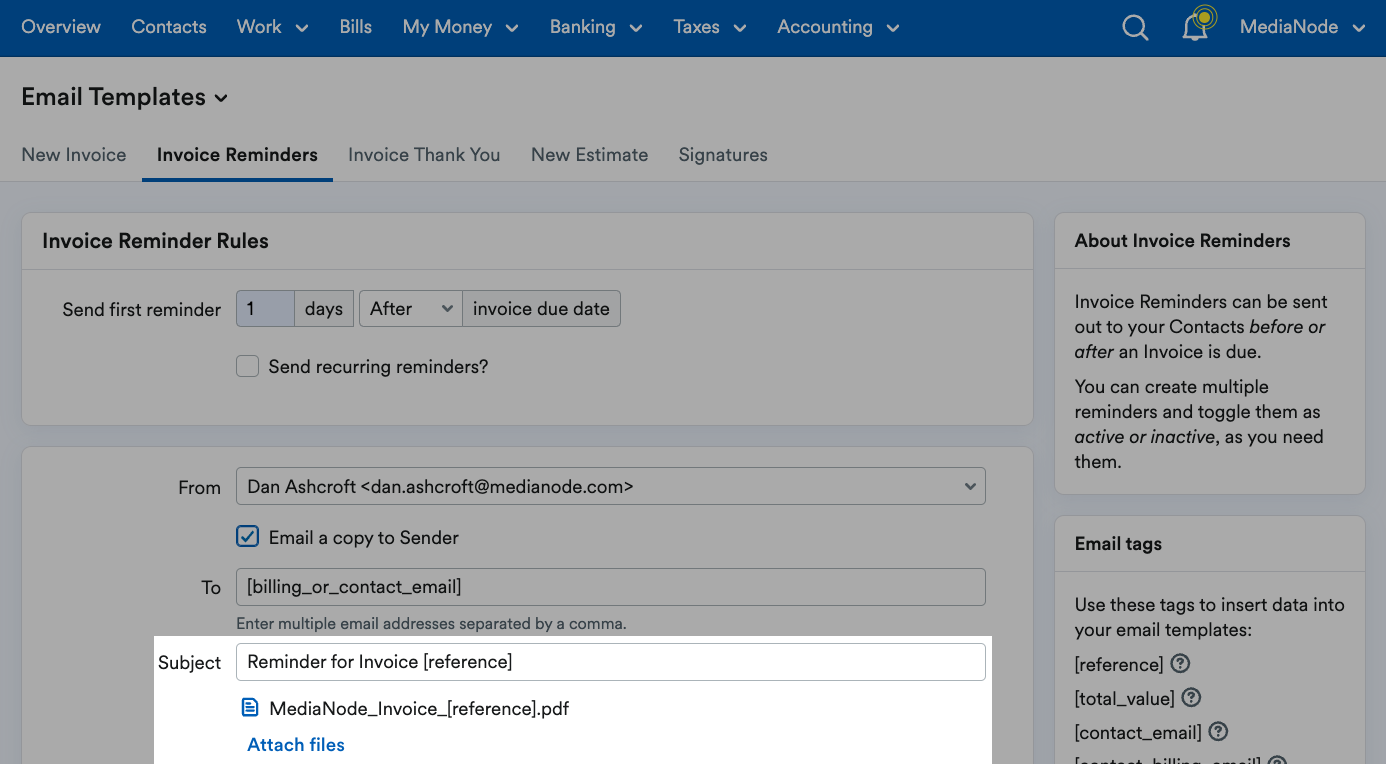Open the MediaNode_Invoice_[reference].pdf attachment
This screenshot has height=764, width=1386.
419,709
